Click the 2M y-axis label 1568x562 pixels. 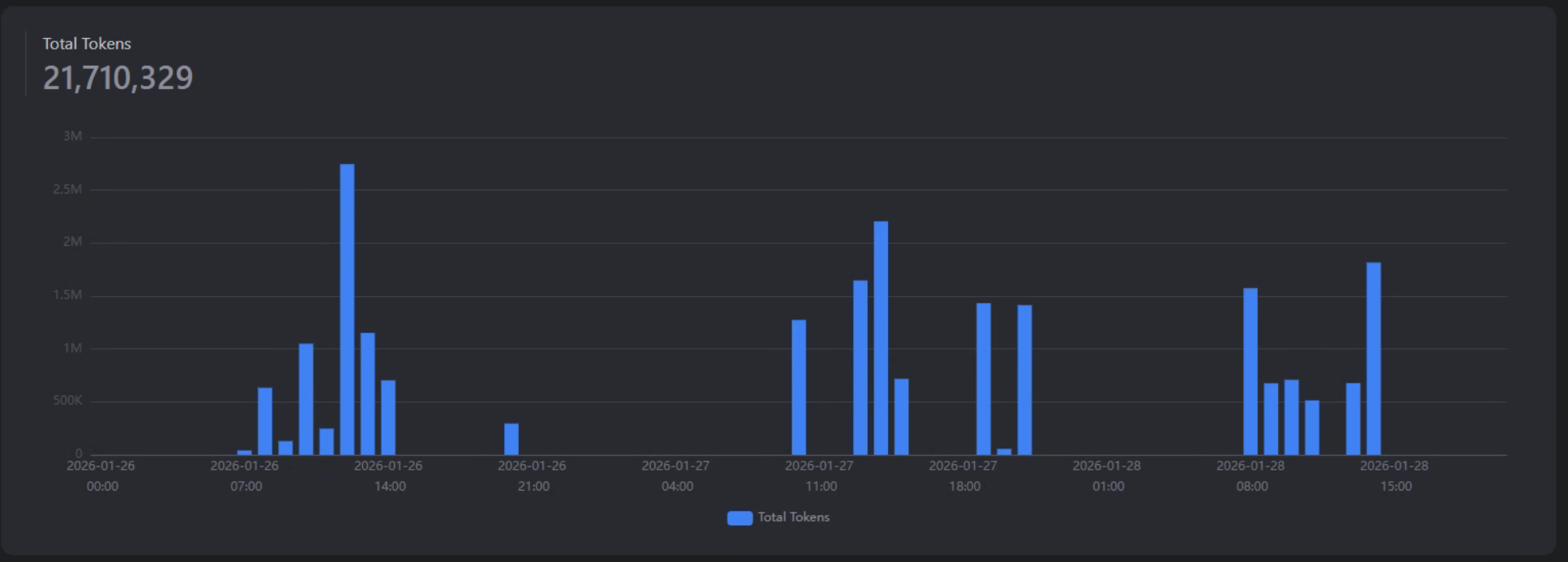[x=72, y=242]
